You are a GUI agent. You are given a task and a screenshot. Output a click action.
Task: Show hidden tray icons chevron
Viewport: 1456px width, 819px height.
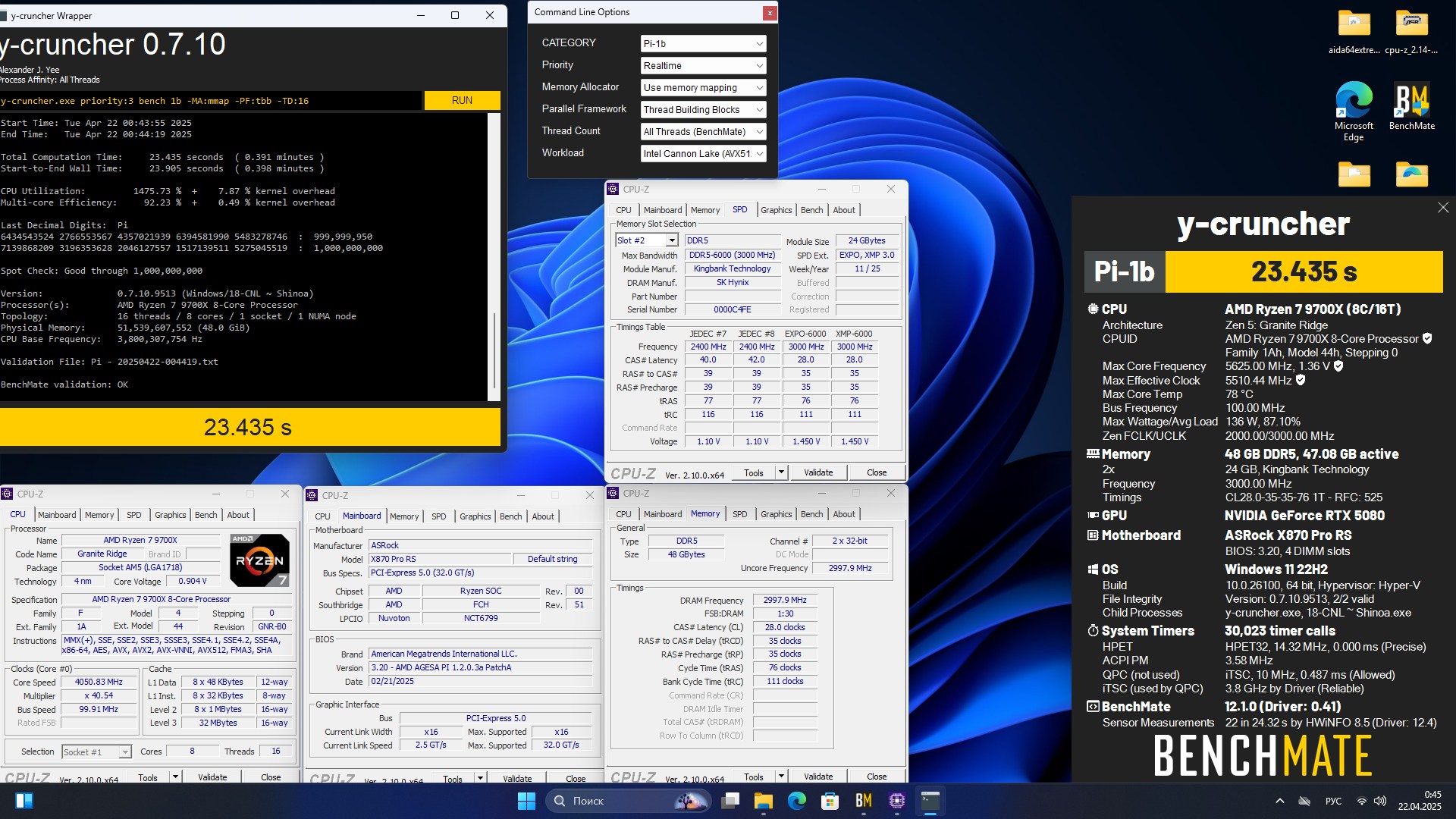[x=1280, y=801]
